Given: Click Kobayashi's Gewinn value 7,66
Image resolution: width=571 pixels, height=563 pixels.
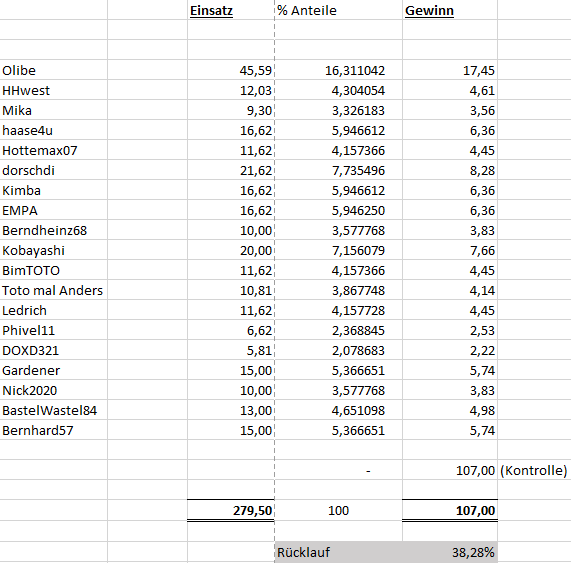Looking at the screenshot, I should (450, 250).
